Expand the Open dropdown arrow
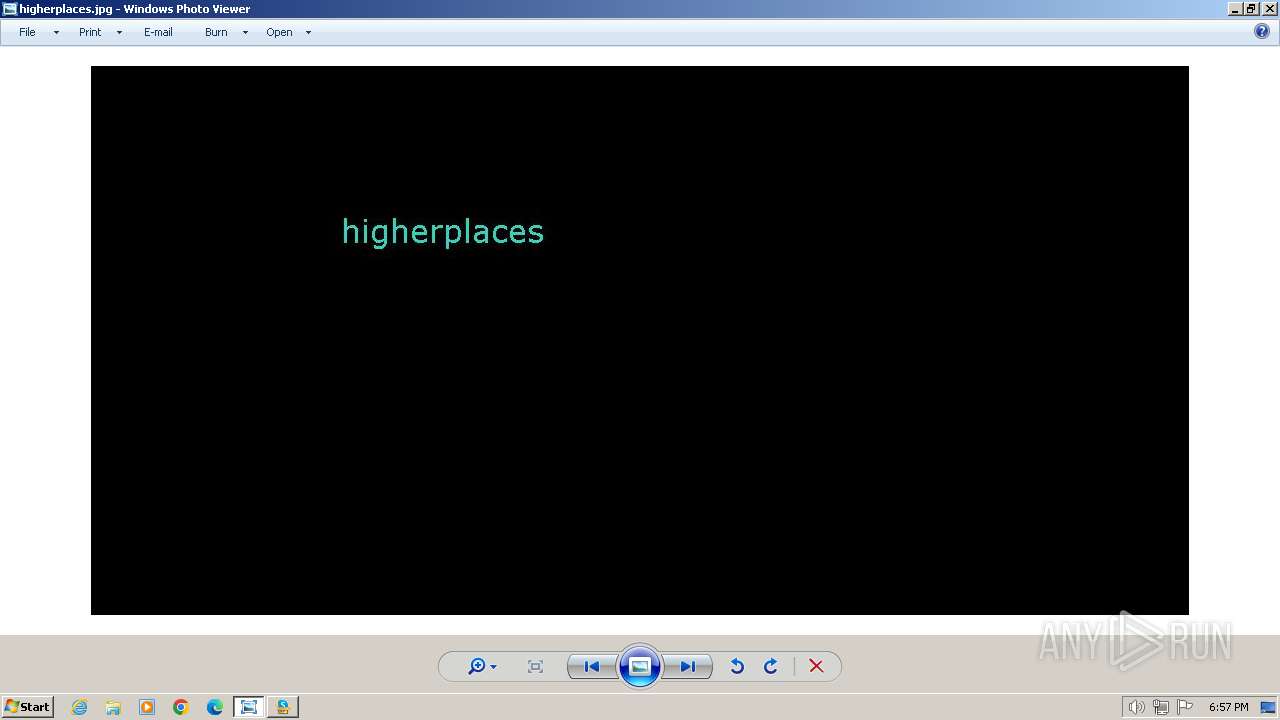This screenshot has height=720, width=1280. [308, 32]
